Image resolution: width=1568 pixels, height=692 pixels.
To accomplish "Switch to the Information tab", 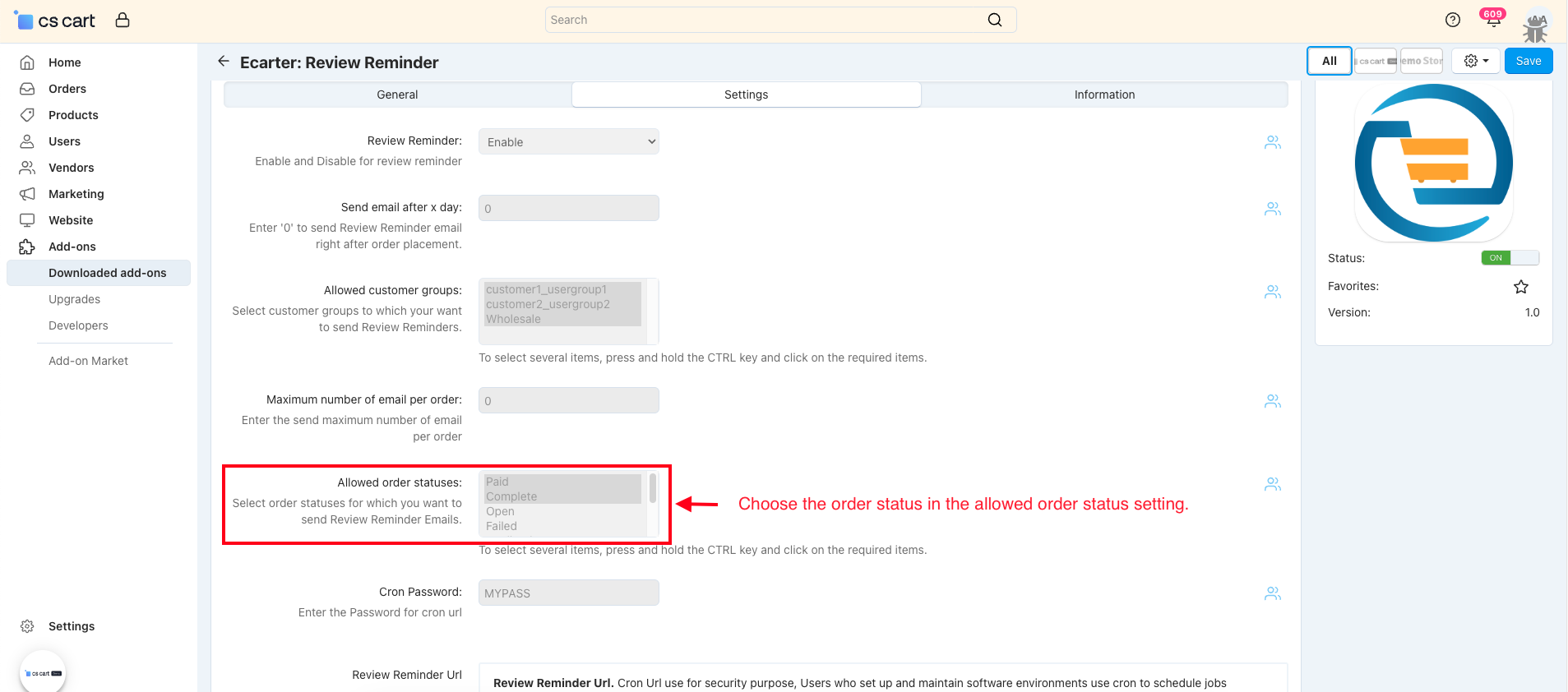I will click(1104, 95).
